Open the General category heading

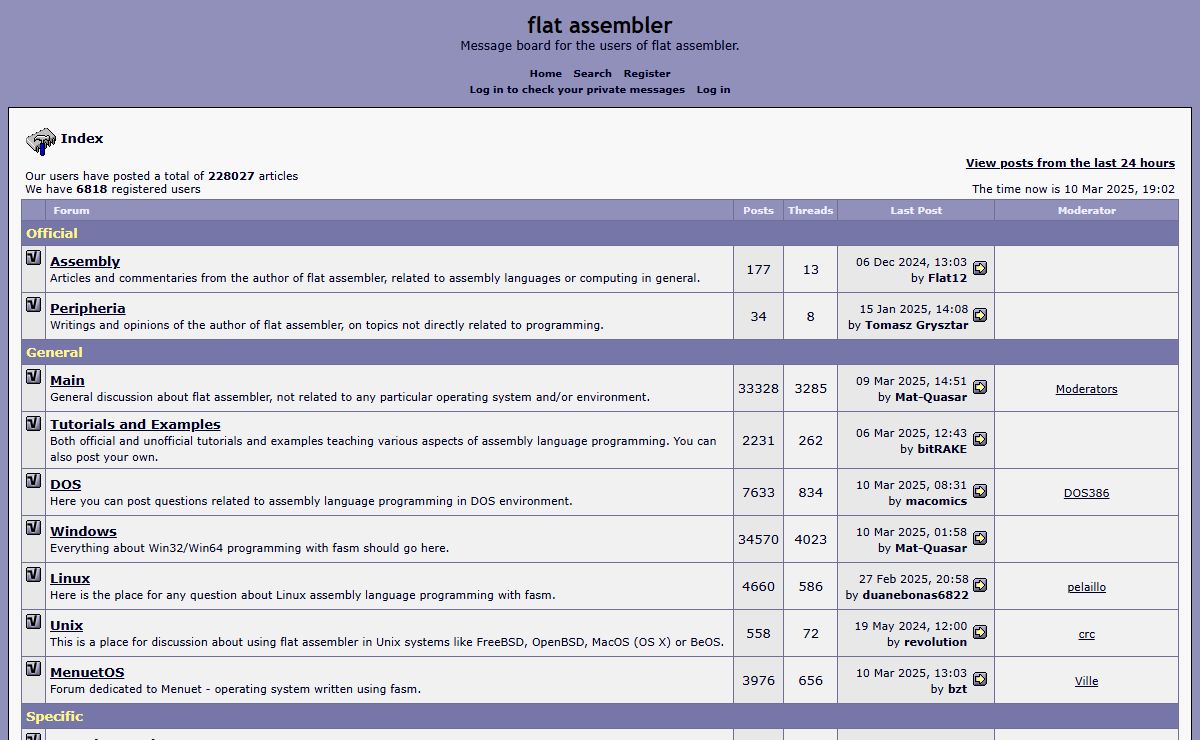tap(54, 352)
